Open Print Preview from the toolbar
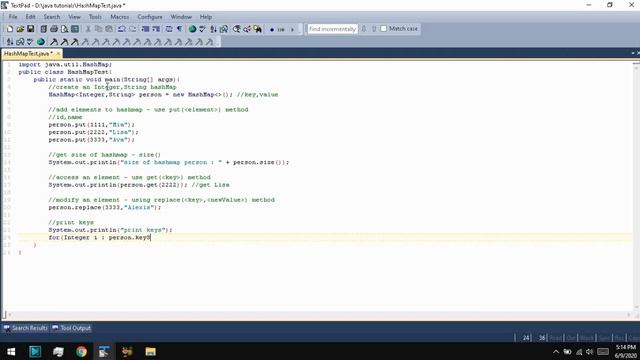Viewport: 640px width, 360px height. tap(64, 29)
